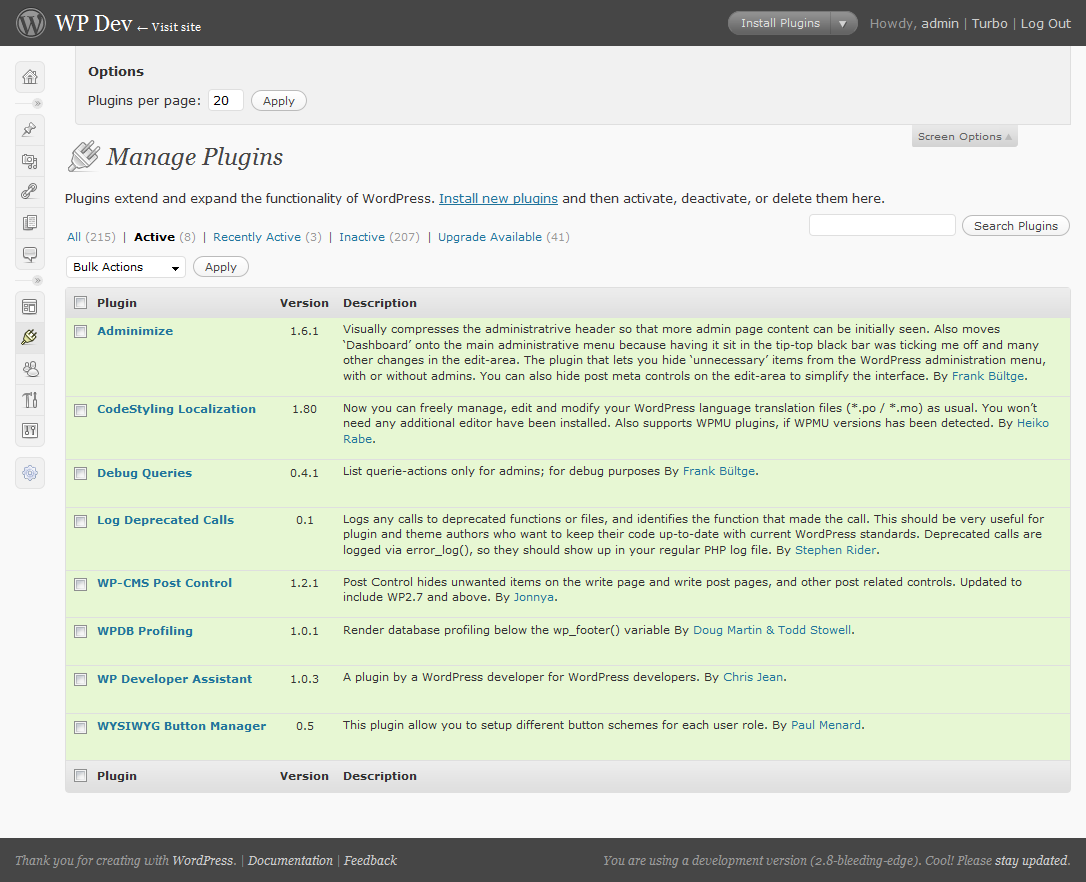This screenshot has width=1086, height=882.
Task: Visit author Paul Menard link
Action: point(826,725)
